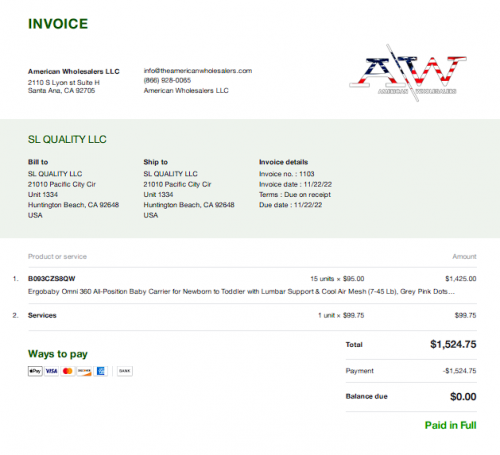Choose the Bank payment icon

pos(125,371)
